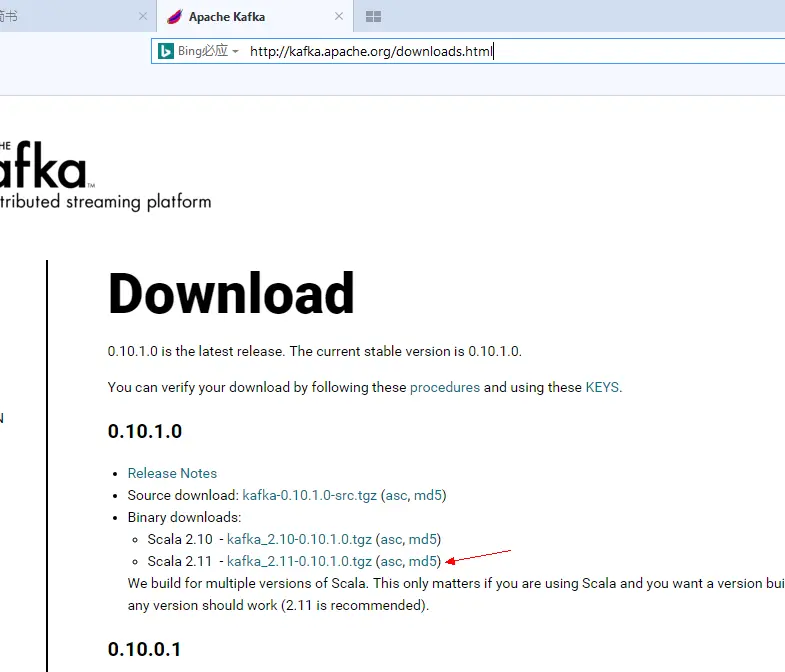Select the Apache Kafka tab
785x672 pixels.
(255, 17)
